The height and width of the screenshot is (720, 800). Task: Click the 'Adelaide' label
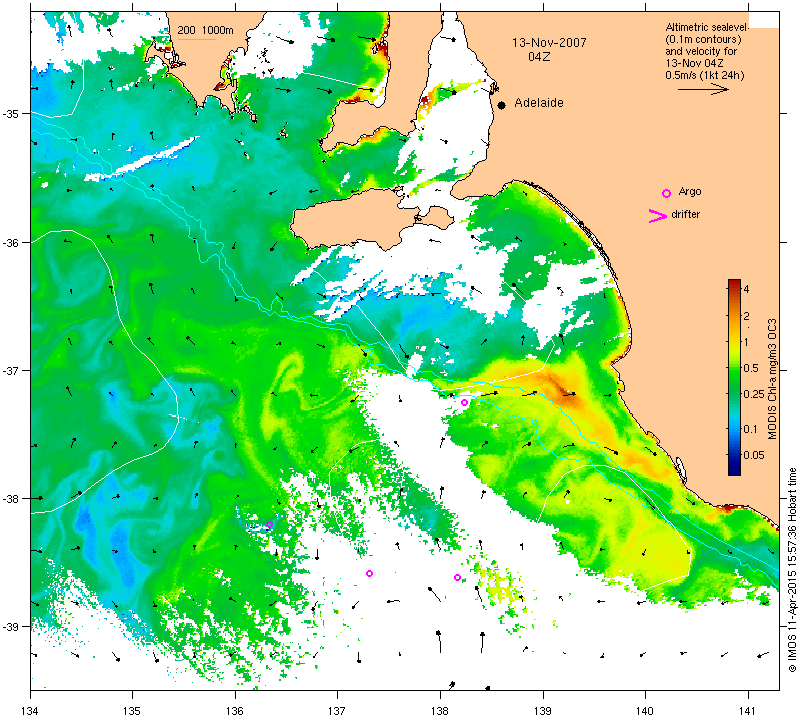click(x=539, y=103)
